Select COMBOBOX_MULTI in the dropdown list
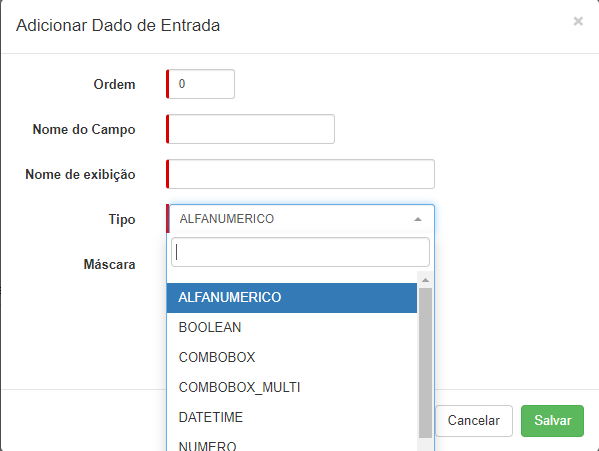Screen dimensions: 599x451 [292, 387]
